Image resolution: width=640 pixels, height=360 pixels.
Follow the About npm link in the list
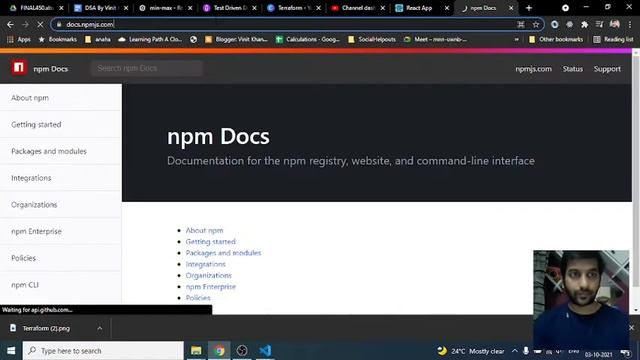204,230
